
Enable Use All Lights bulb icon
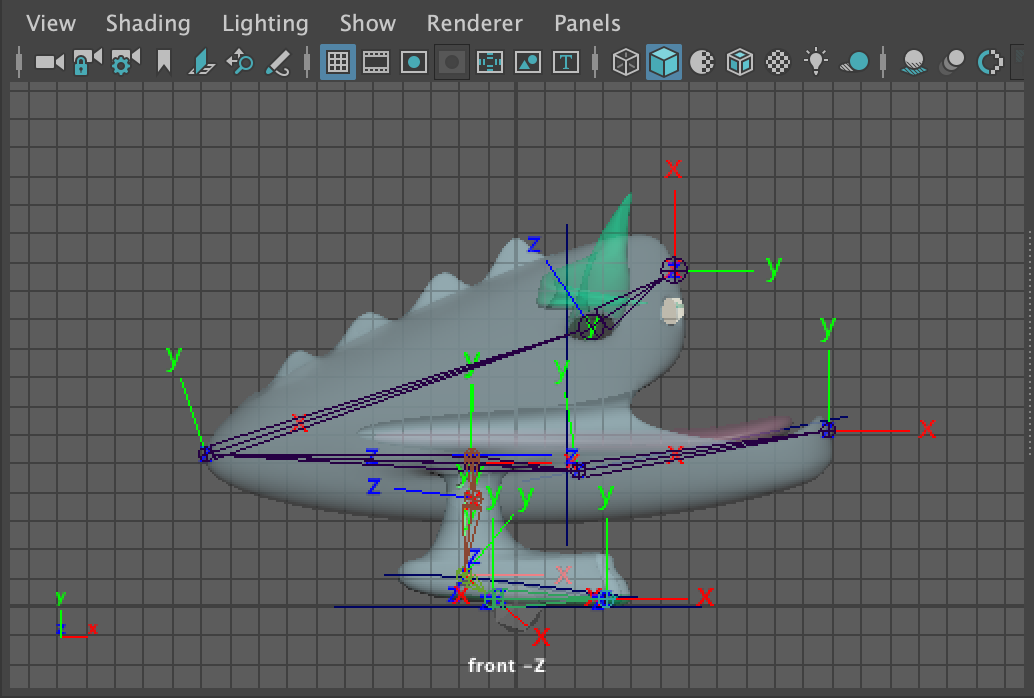816,61
